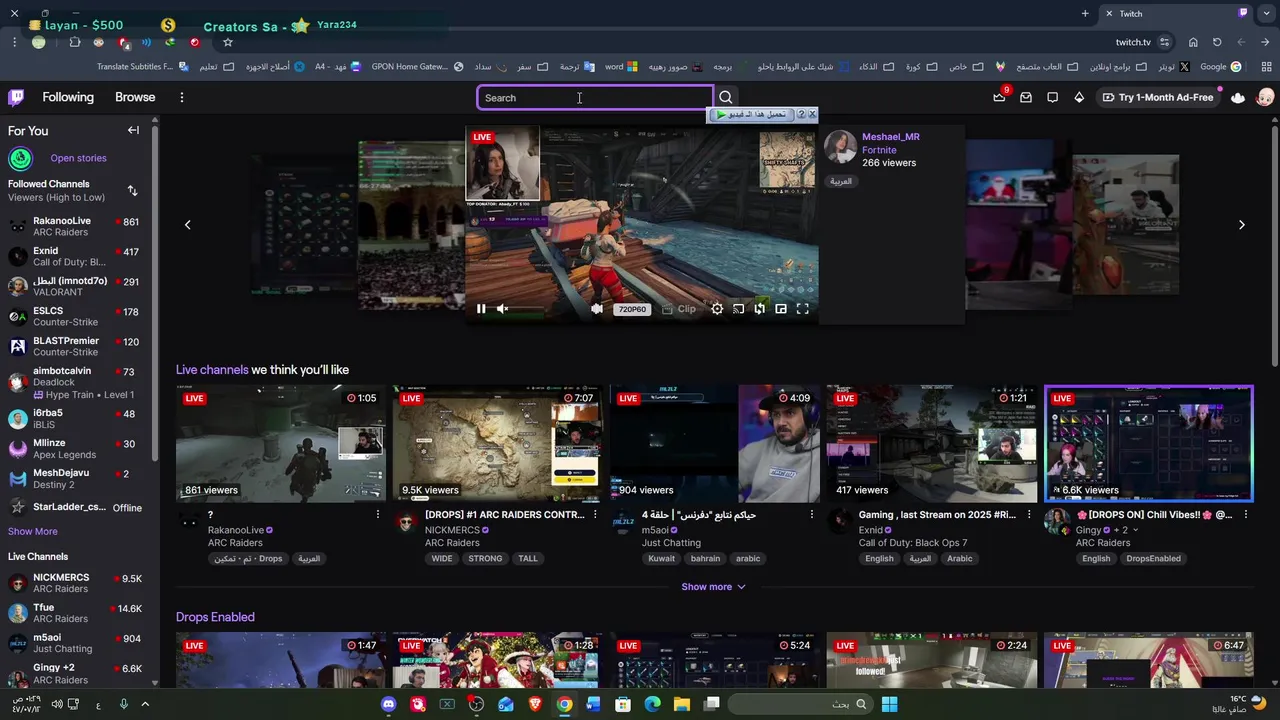Open the Fortnite category link
1280x720 pixels.
click(879, 150)
